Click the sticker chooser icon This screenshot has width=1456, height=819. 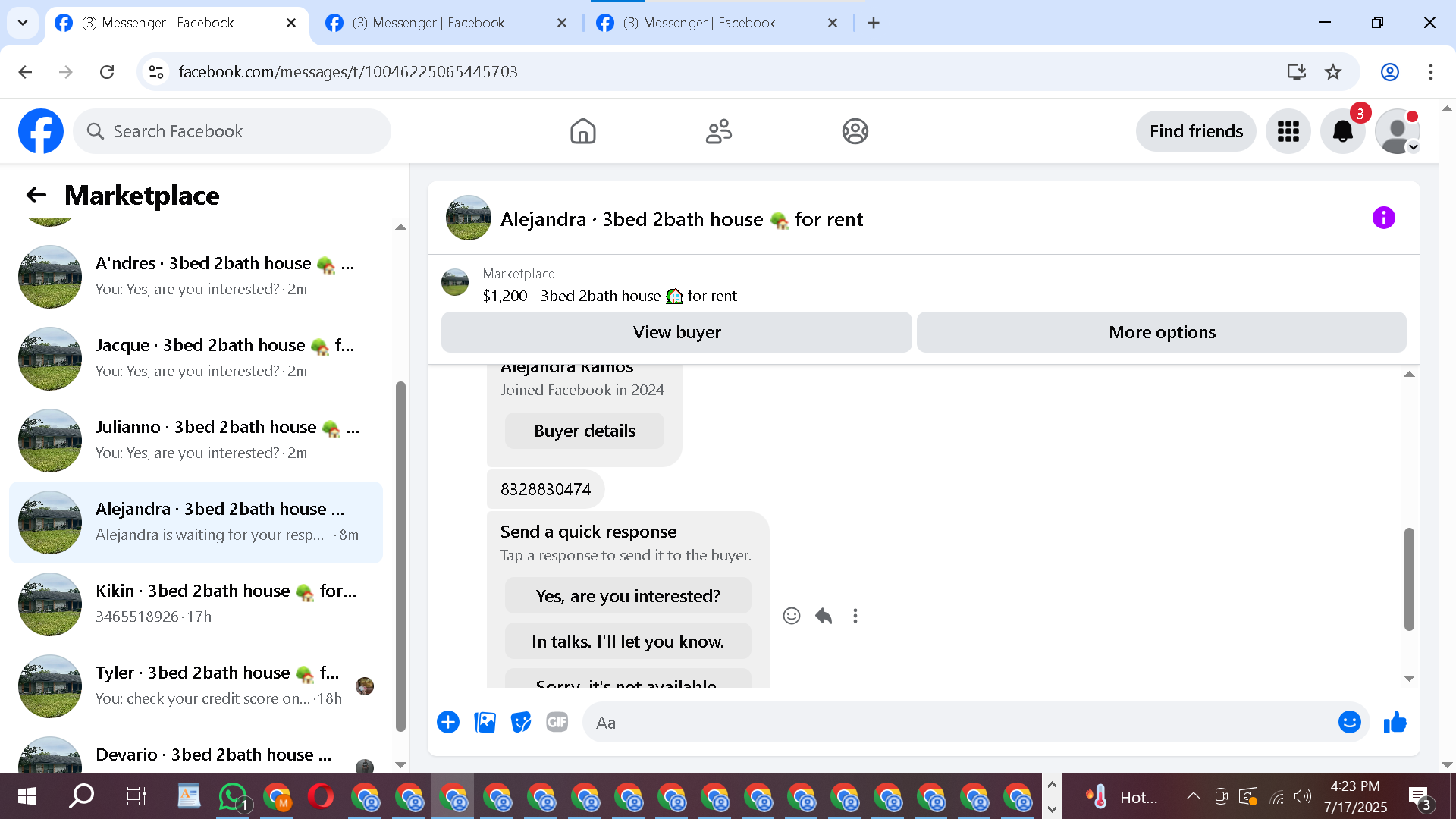521,722
